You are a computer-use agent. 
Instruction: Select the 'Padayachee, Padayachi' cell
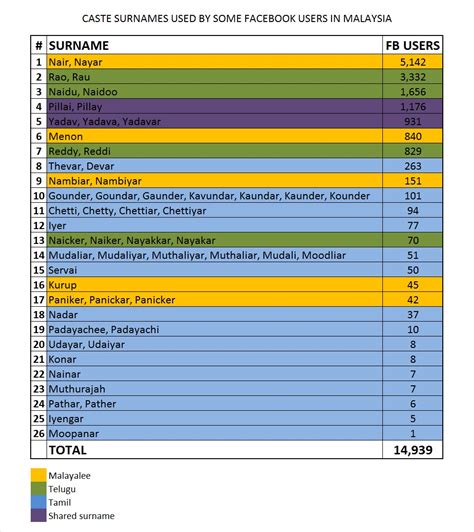point(214,329)
